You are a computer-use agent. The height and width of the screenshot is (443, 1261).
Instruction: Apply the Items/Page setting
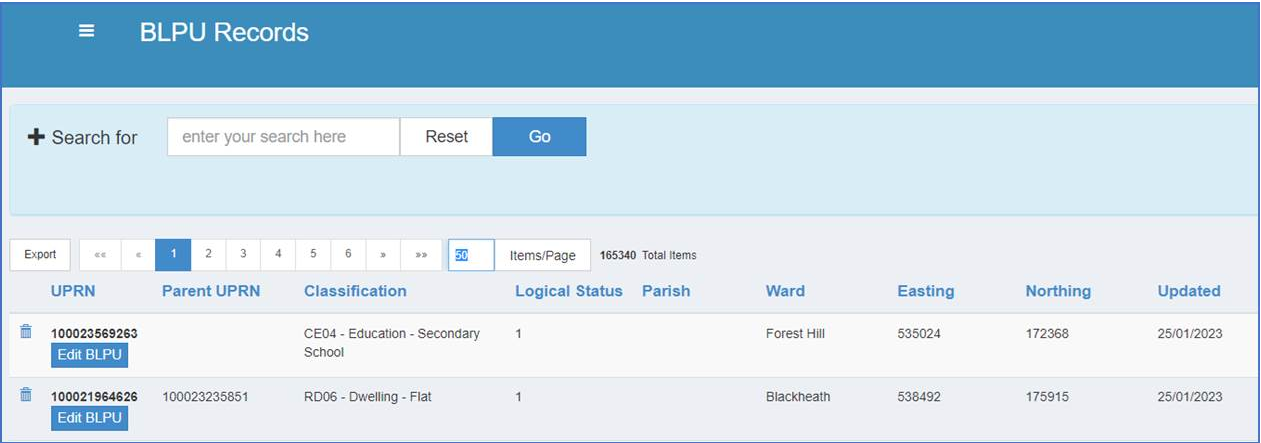coord(543,255)
